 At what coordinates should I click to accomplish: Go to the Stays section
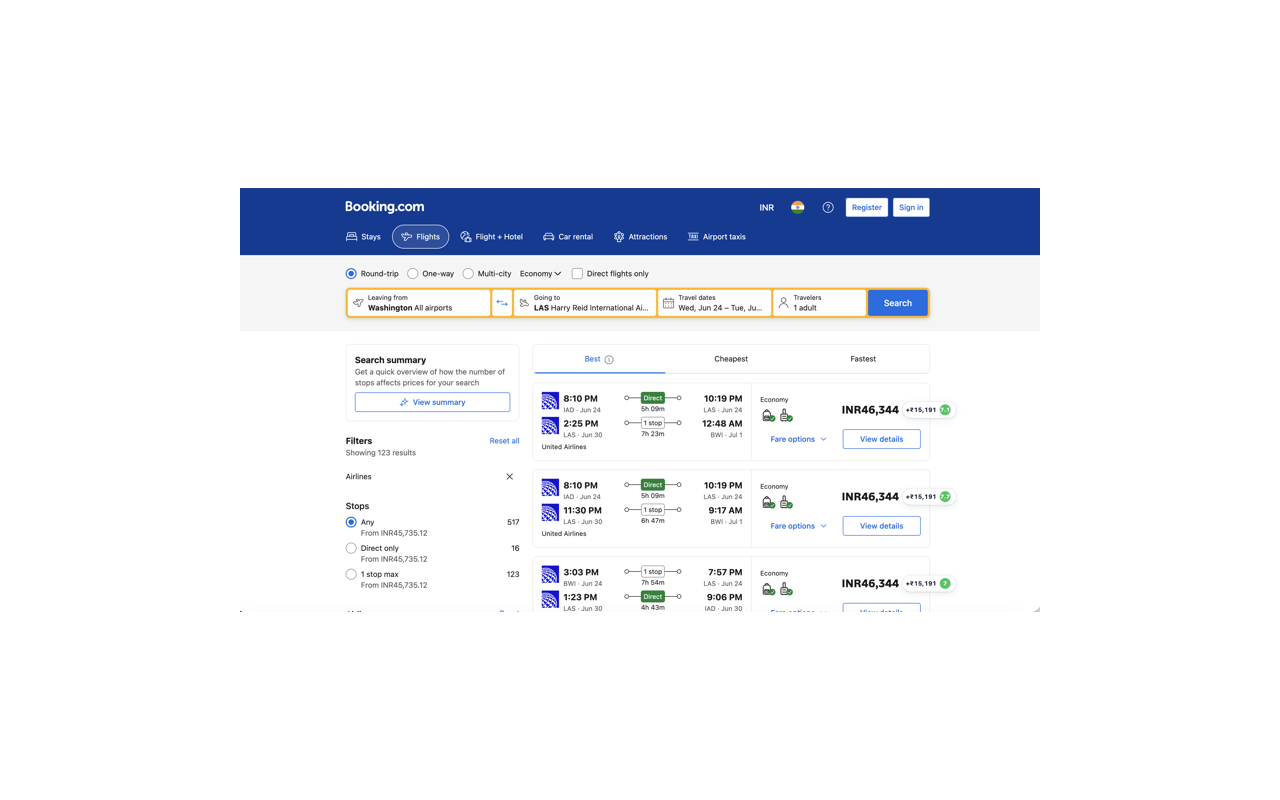click(363, 237)
